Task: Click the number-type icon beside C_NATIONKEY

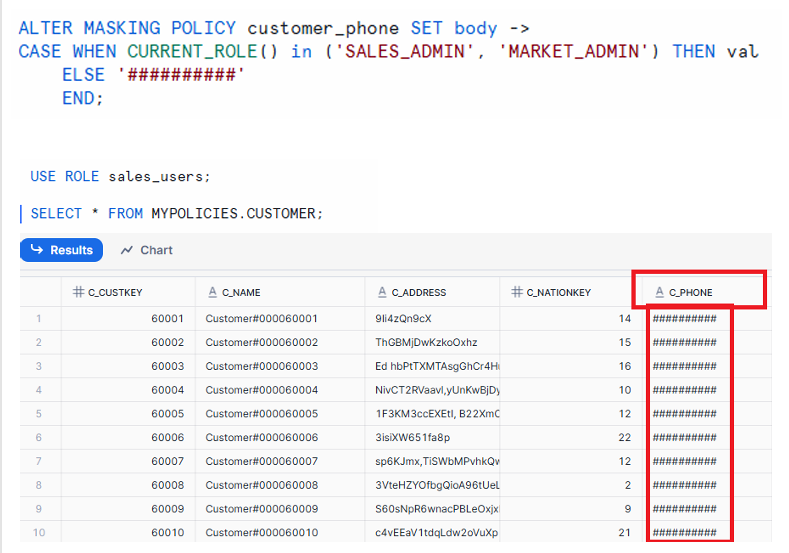Action: point(517,292)
